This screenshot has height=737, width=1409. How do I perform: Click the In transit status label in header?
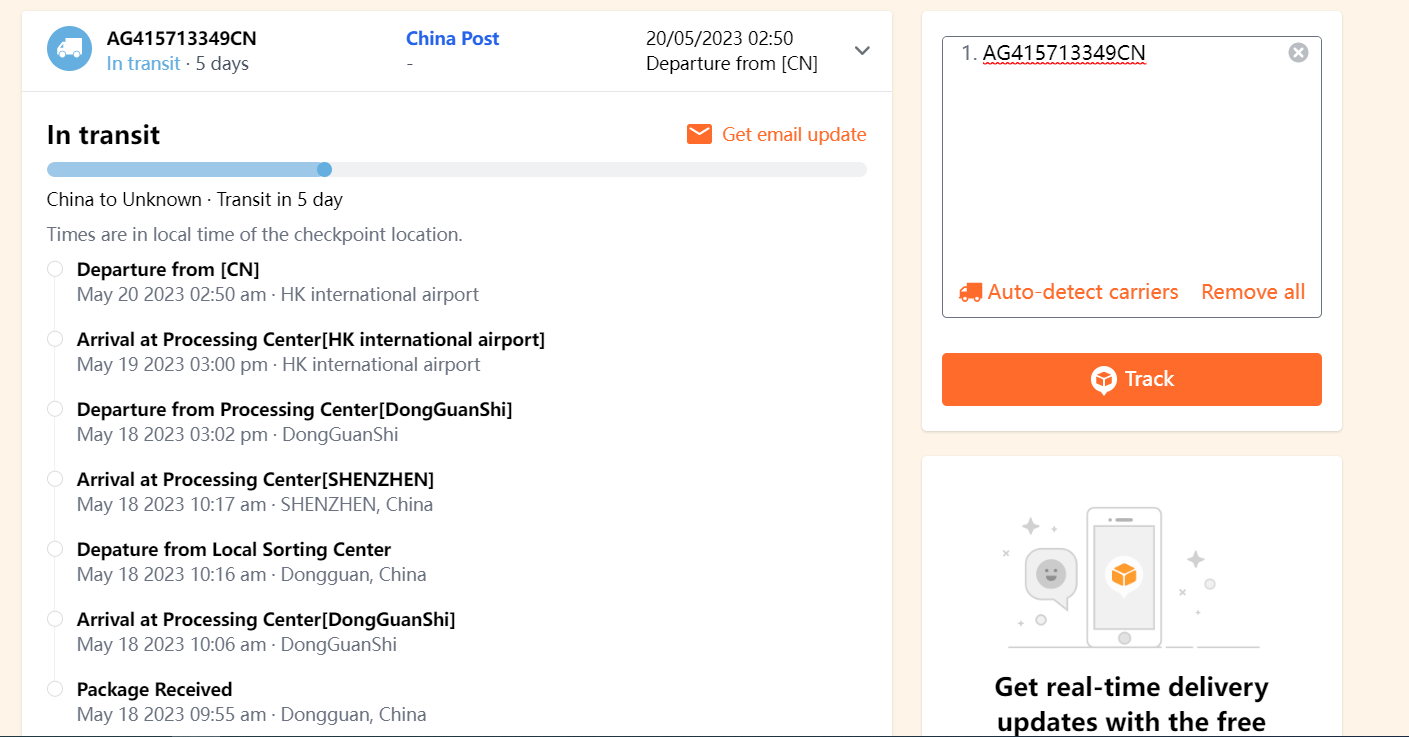tap(143, 64)
